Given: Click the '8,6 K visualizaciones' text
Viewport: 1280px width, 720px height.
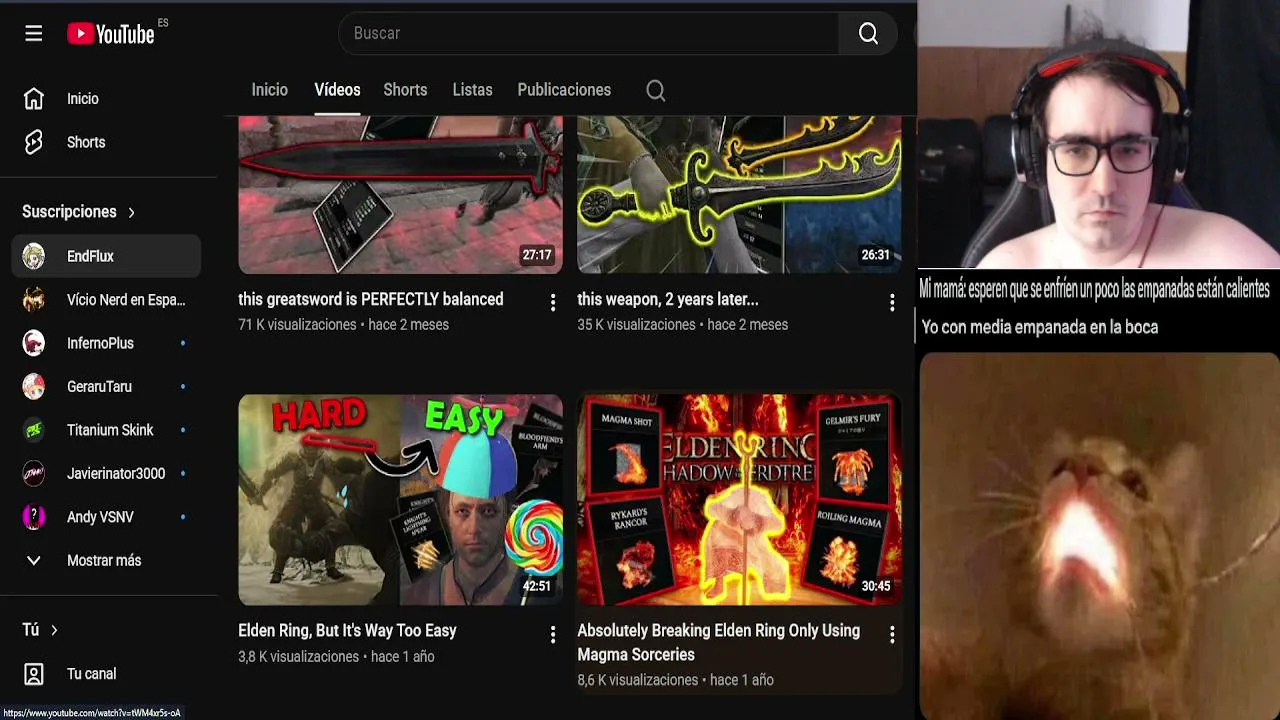Looking at the screenshot, I should coord(637,680).
